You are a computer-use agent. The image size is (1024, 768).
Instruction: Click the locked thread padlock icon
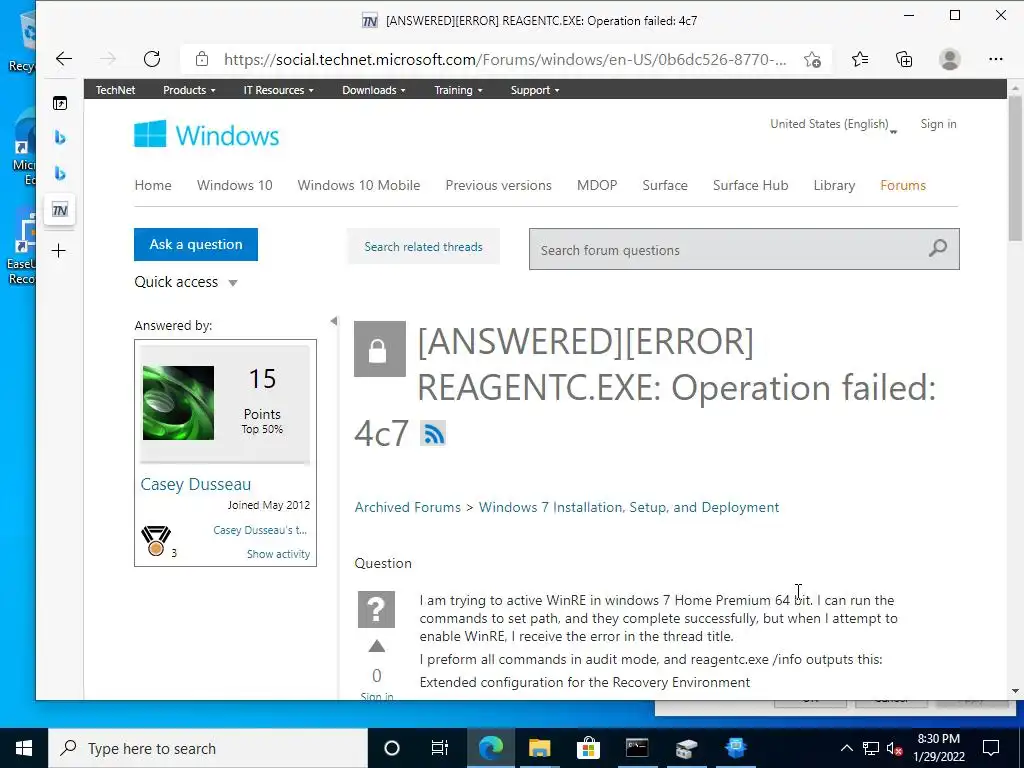coord(379,349)
